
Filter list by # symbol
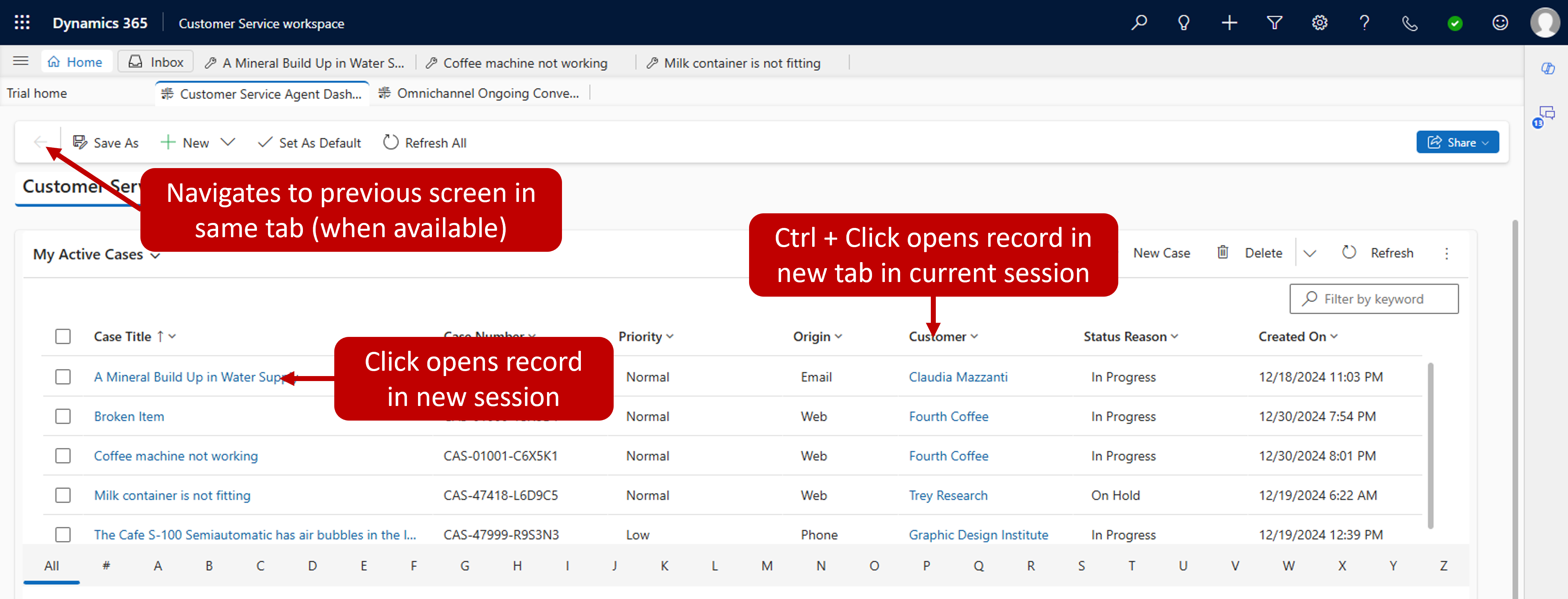point(106,566)
